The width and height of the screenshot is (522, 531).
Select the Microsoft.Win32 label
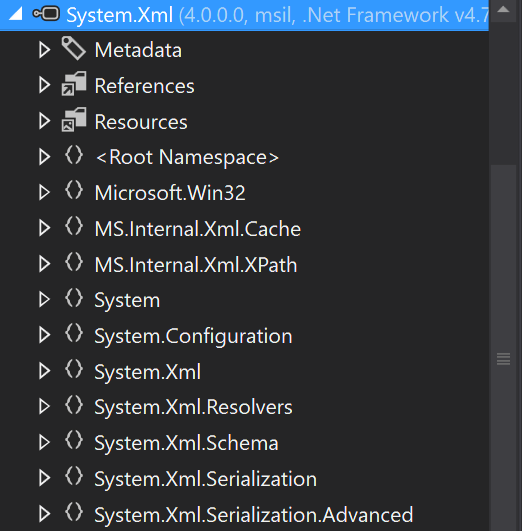tap(170, 193)
